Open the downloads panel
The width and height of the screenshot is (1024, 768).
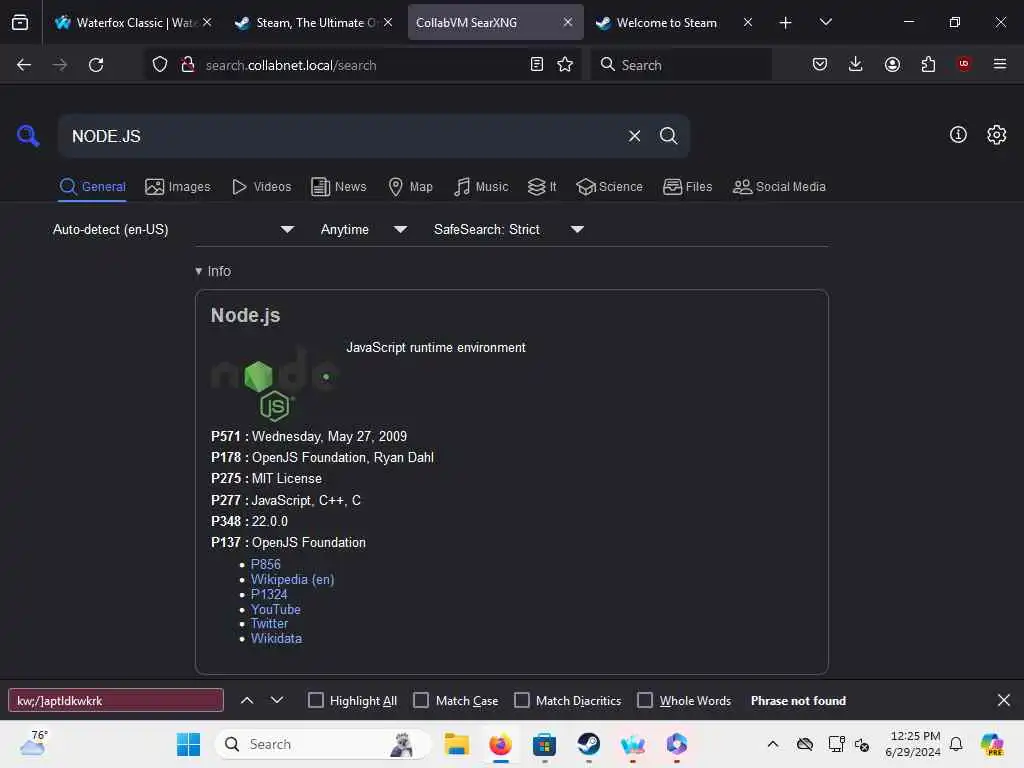tap(856, 64)
